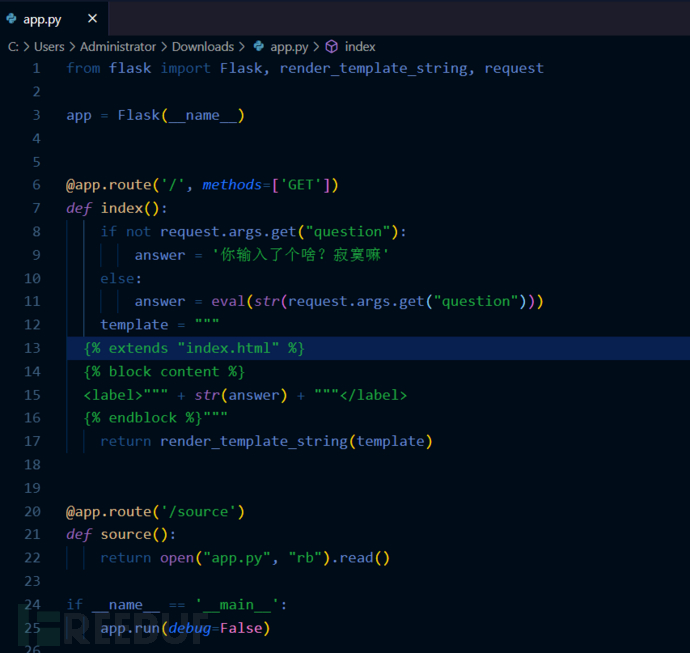690x653 pixels.
Task: Open the Downloads breadcrumb segment
Action: point(203,47)
